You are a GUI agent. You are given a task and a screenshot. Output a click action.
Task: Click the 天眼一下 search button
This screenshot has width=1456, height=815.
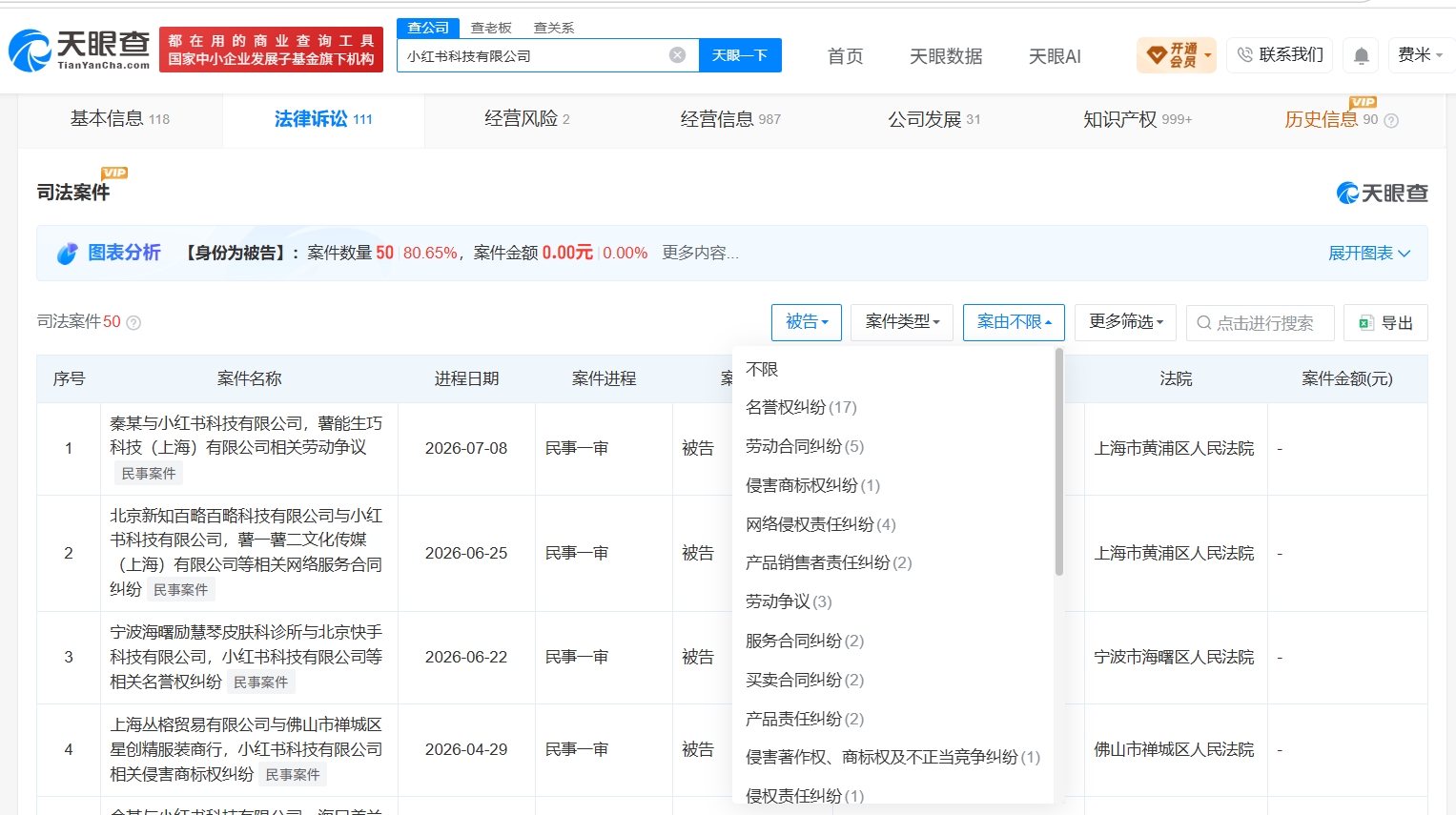click(x=740, y=55)
